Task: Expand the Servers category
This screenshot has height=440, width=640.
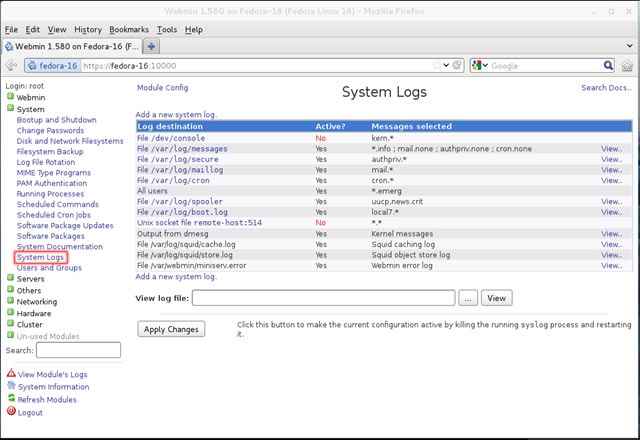Action: point(10,278)
